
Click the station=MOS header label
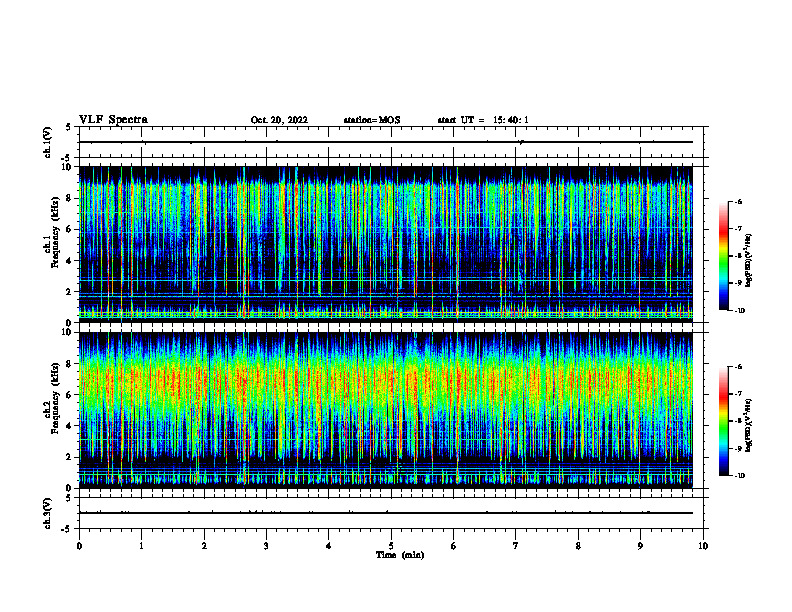coord(372,120)
